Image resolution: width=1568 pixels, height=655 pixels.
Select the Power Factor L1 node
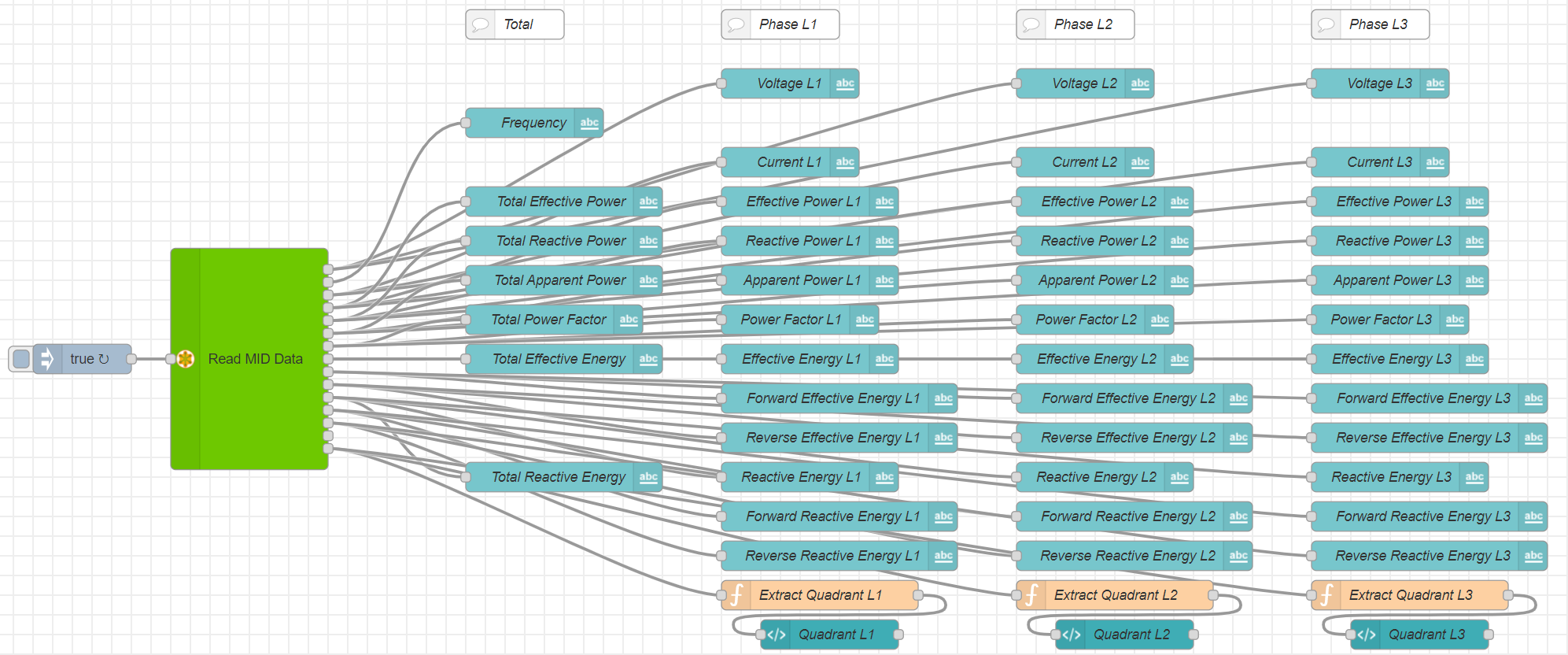pos(800,320)
